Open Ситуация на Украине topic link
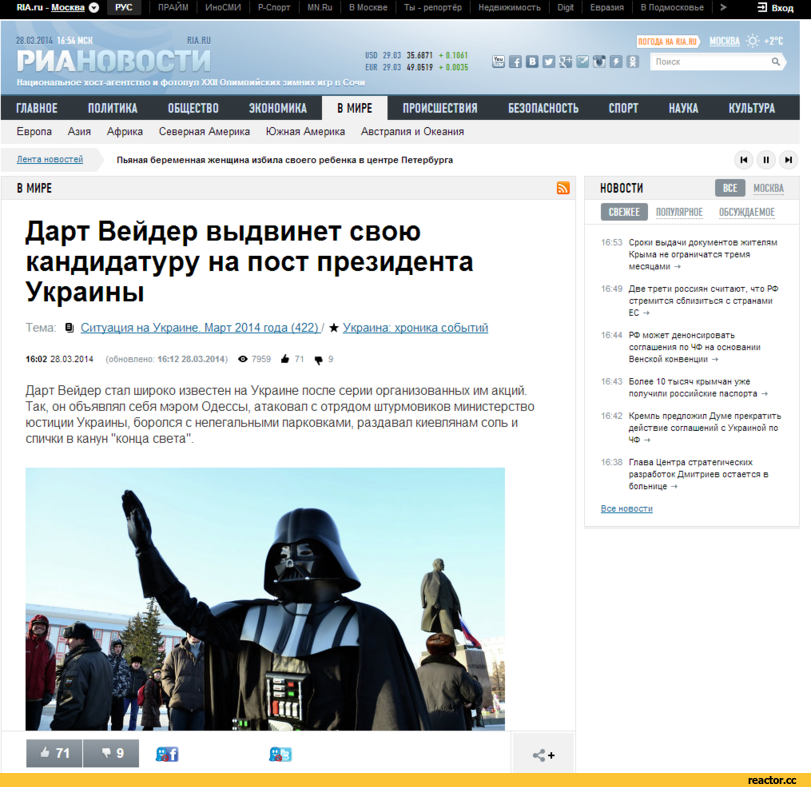The width and height of the screenshot is (811, 787). coord(200,328)
